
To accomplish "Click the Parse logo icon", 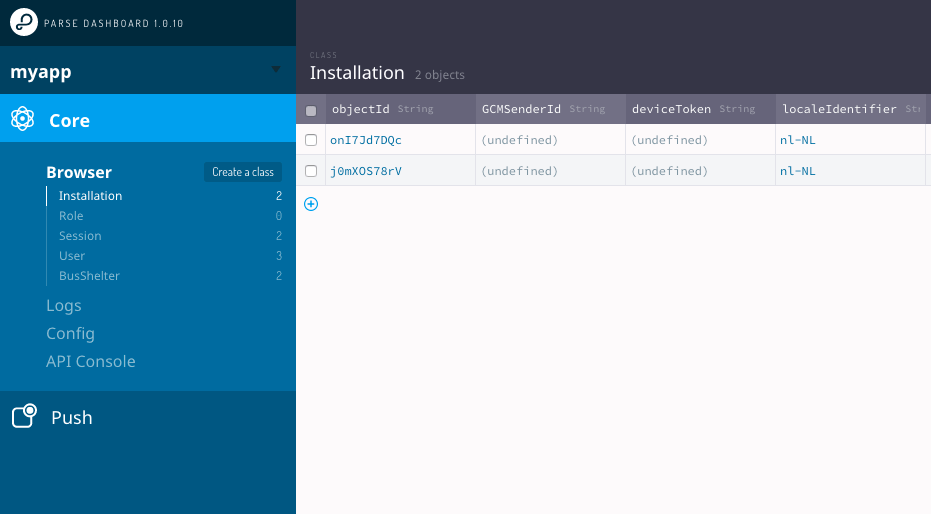I will pos(24,23).
